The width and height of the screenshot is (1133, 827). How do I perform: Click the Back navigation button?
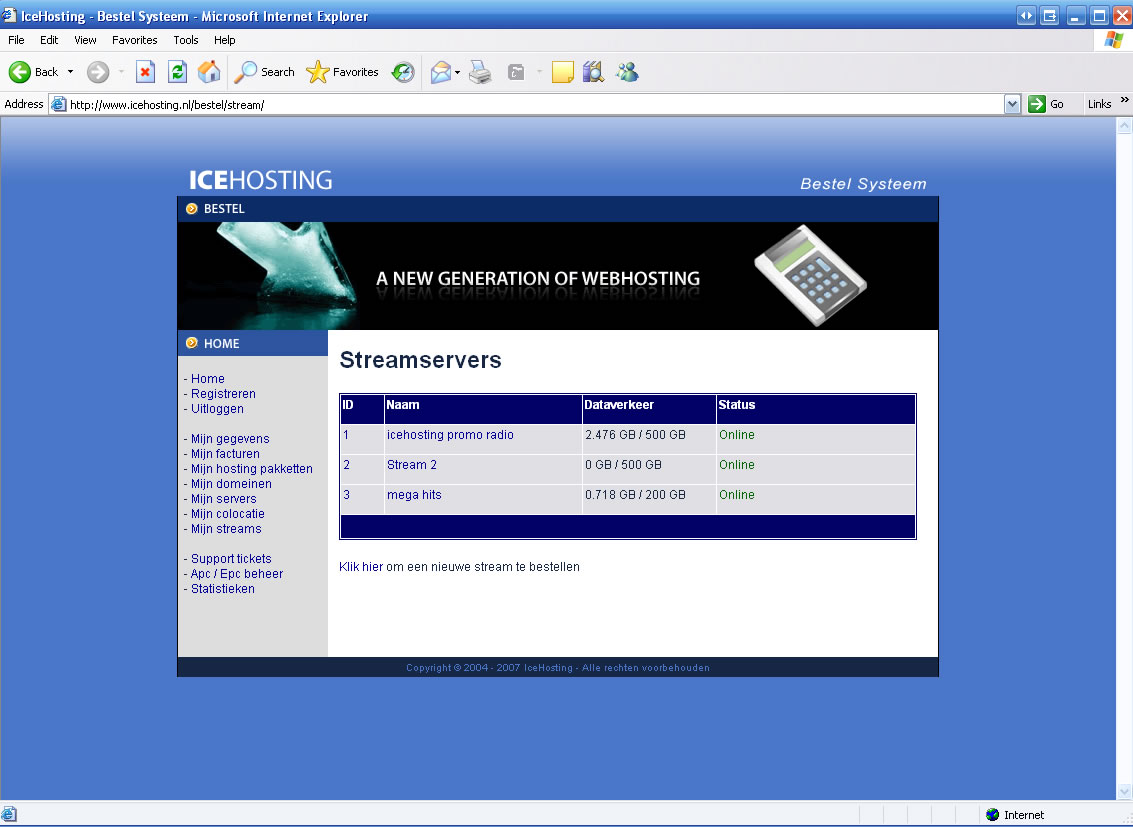(34, 72)
